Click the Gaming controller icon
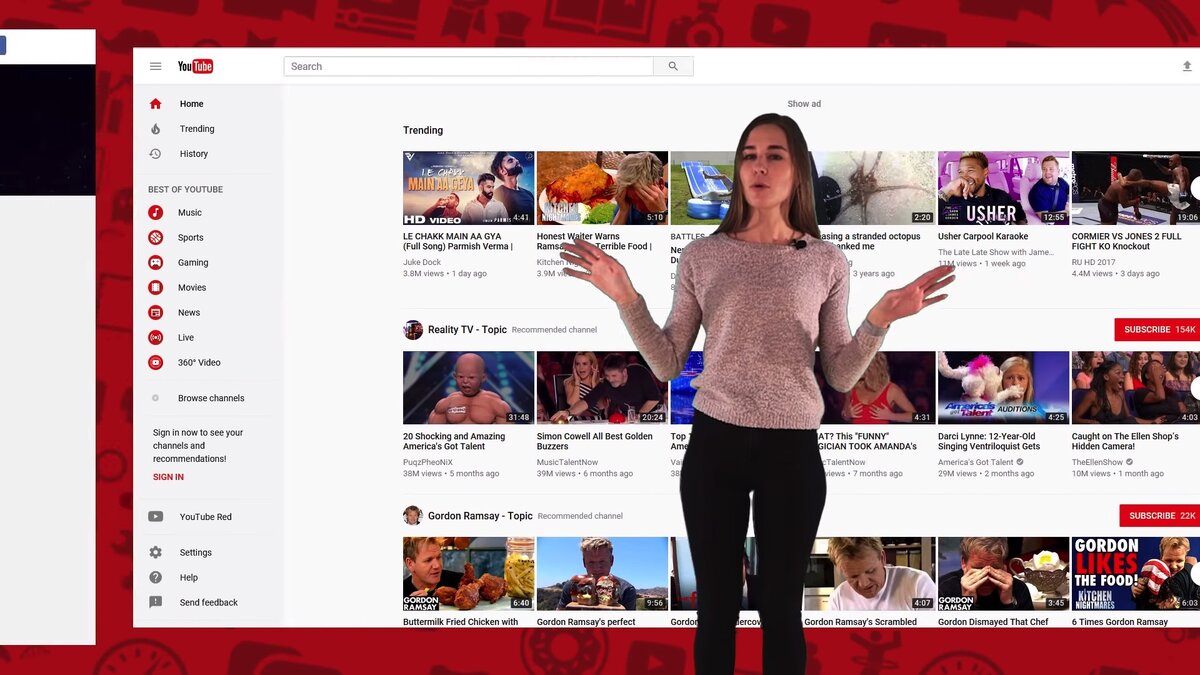 [155, 262]
